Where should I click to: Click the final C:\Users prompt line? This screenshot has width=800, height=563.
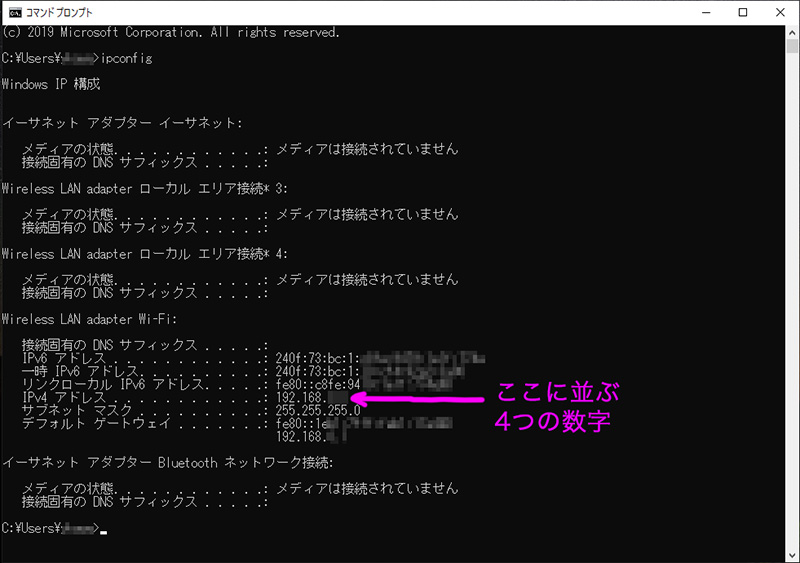coord(54,528)
